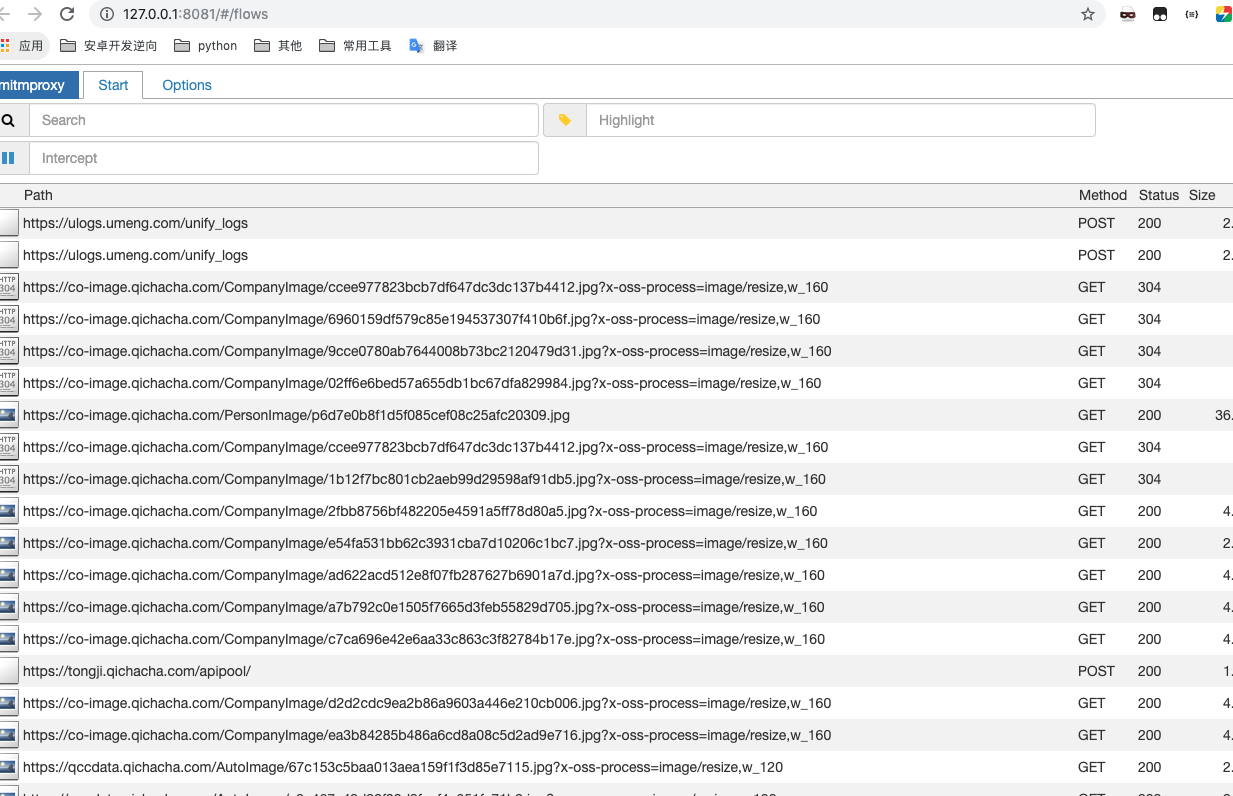Open the python bookmark folder

pos(206,46)
